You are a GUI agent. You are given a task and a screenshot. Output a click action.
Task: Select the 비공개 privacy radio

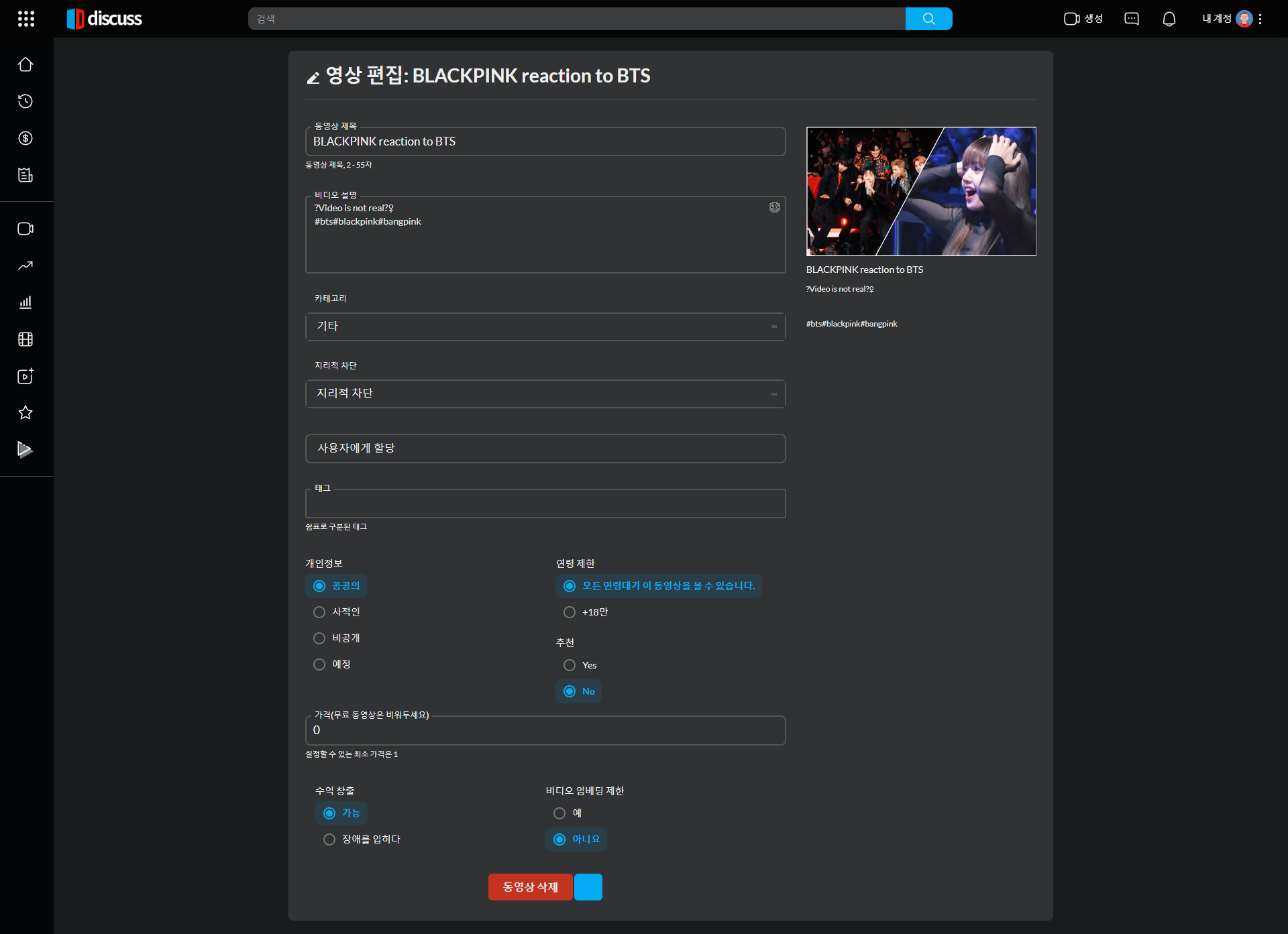pos(337,638)
